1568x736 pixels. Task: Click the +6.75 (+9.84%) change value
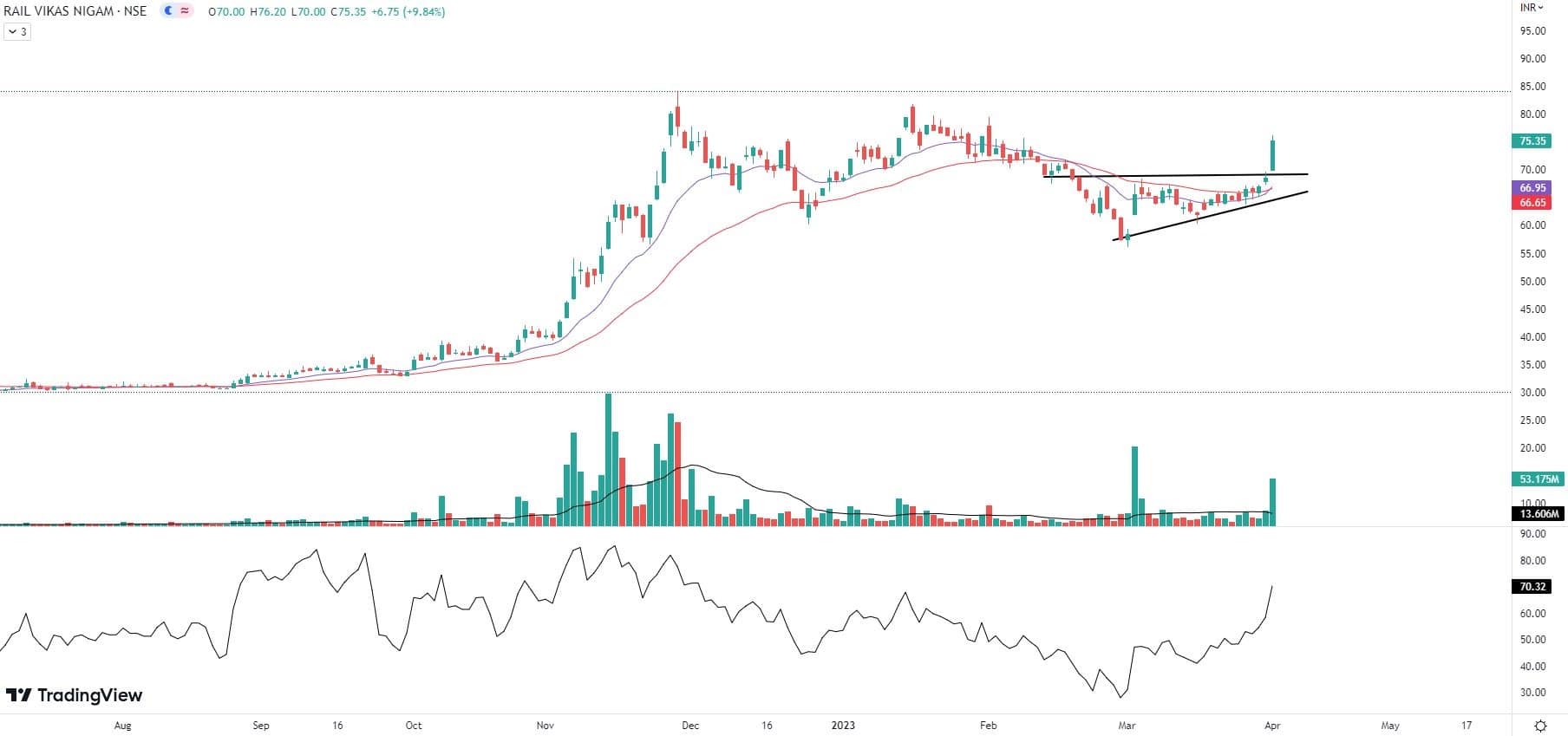[408, 12]
